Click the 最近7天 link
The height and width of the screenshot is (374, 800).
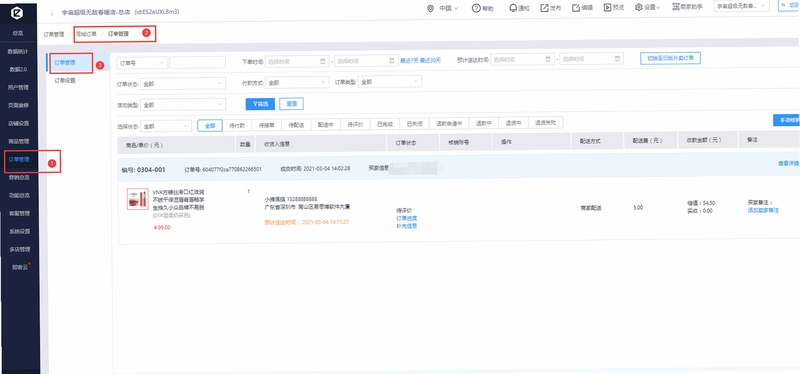(x=409, y=60)
